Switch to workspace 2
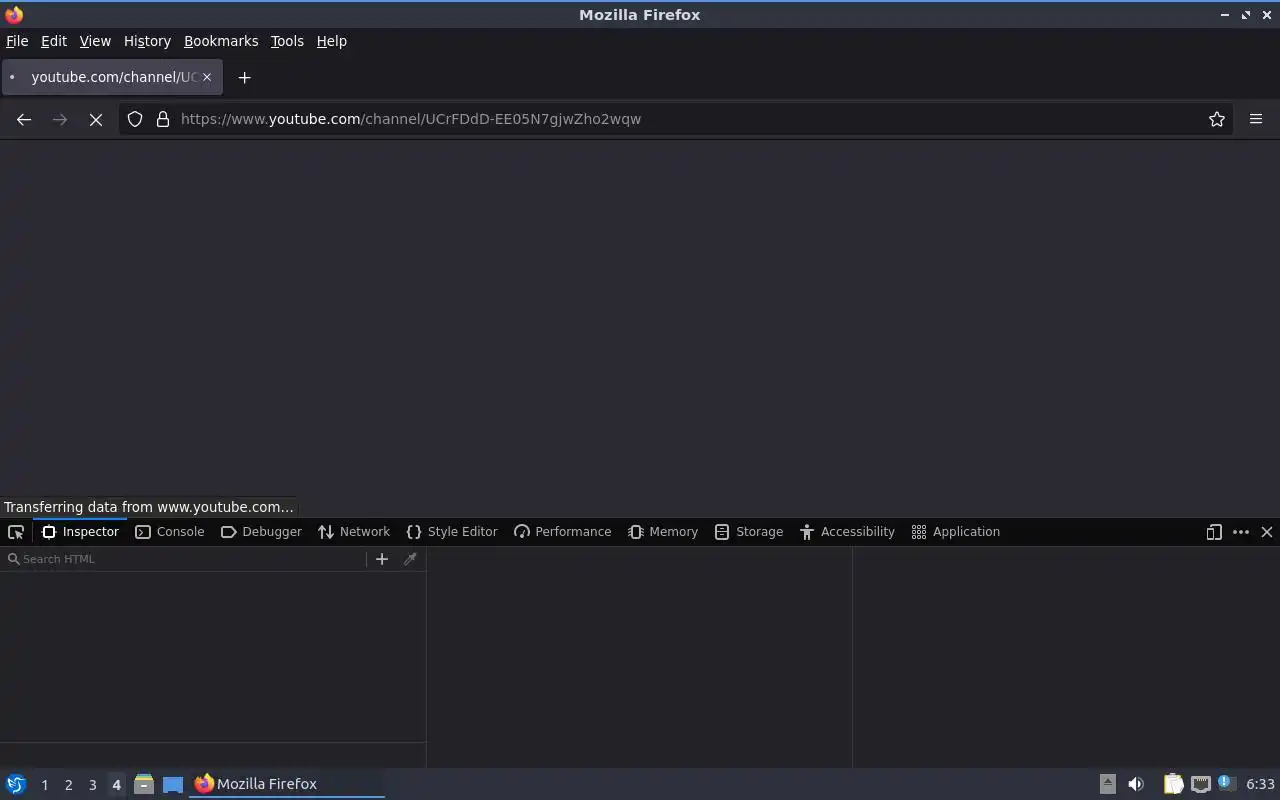 pyautogui.click(x=68, y=785)
